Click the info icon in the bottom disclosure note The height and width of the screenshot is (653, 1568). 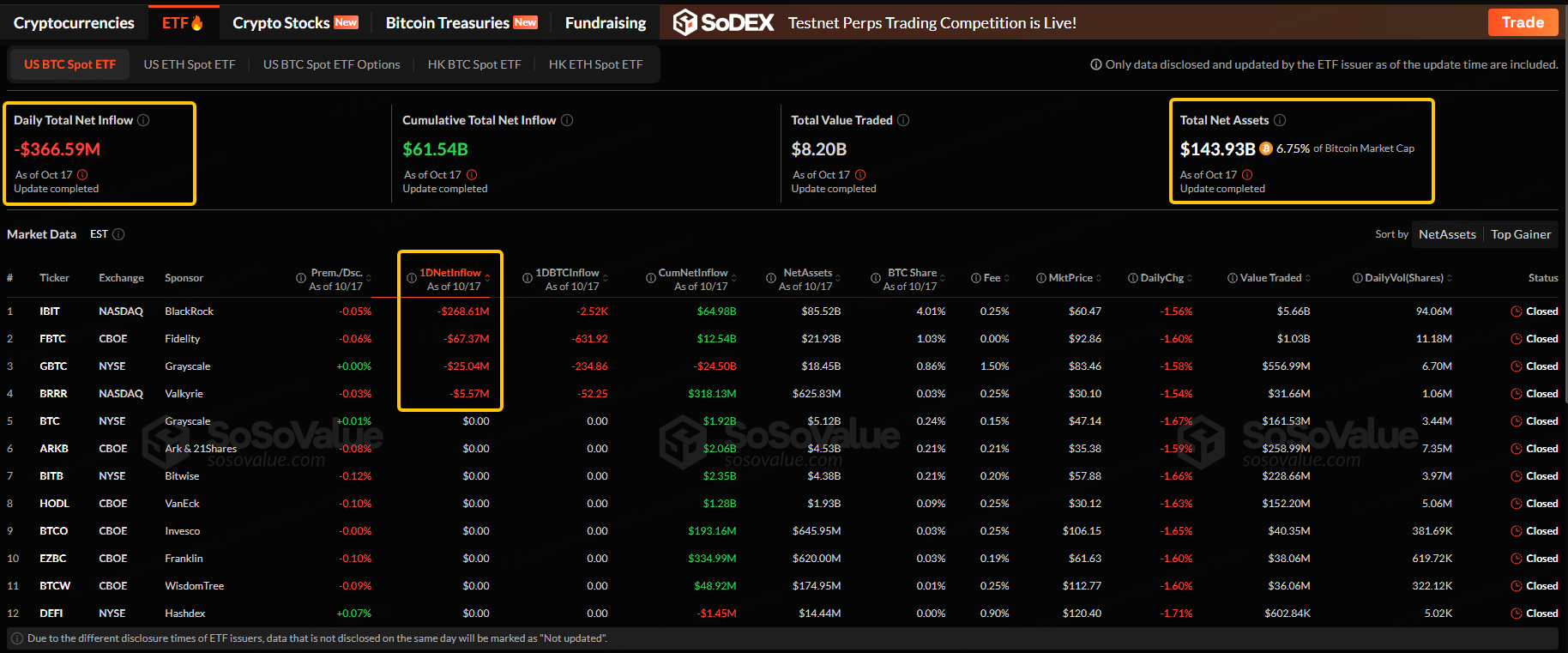[17, 638]
